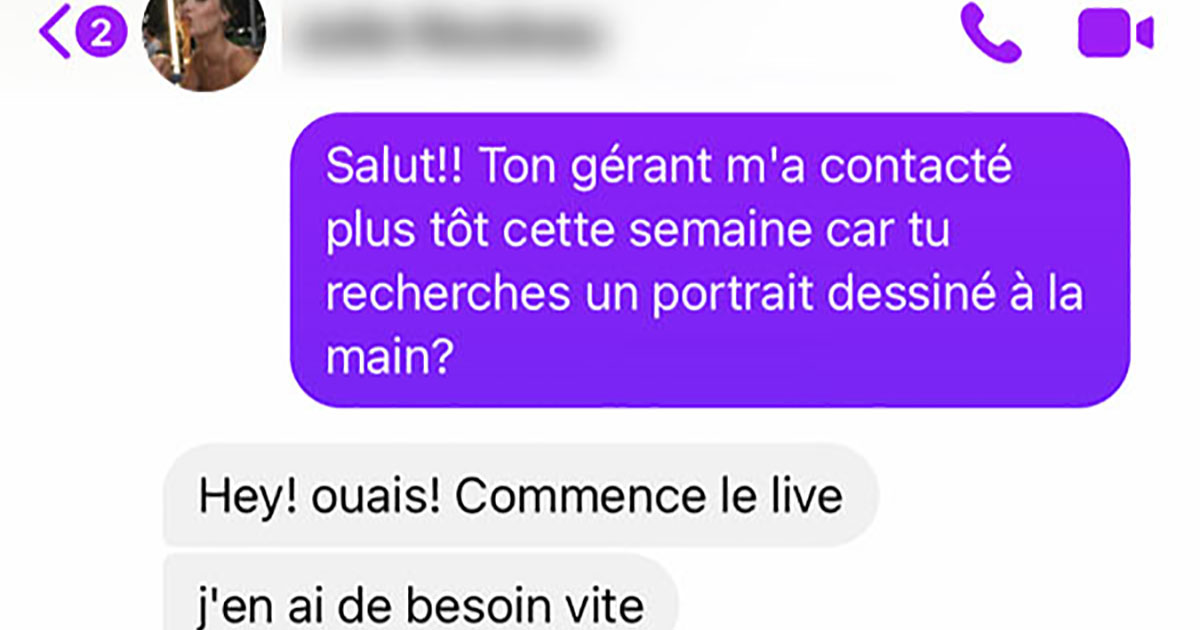Image resolution: width=1200 pixels, height=630 pixels.
Task: Click the 'recherches un portrait dessiné' text line
Action: click(x=704, y=297)
